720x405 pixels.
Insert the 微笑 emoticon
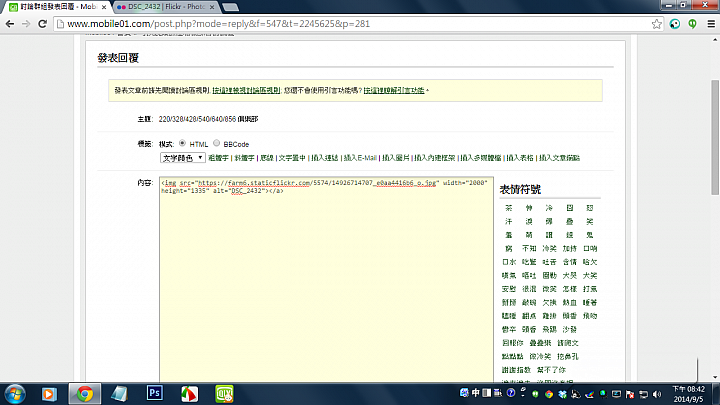tap(549, 289)
